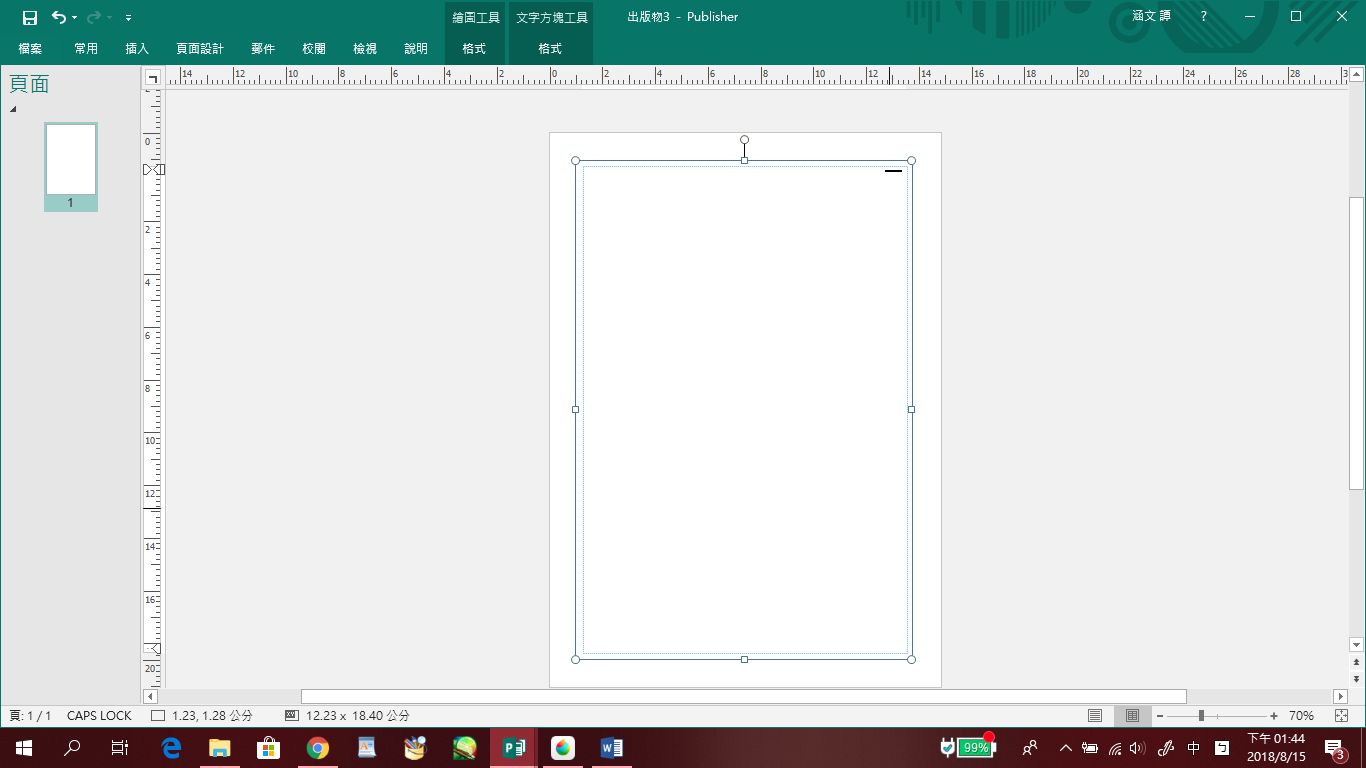1366x768 pixels.
Task: Select the page 1 thumbnail
Action: 70,160
